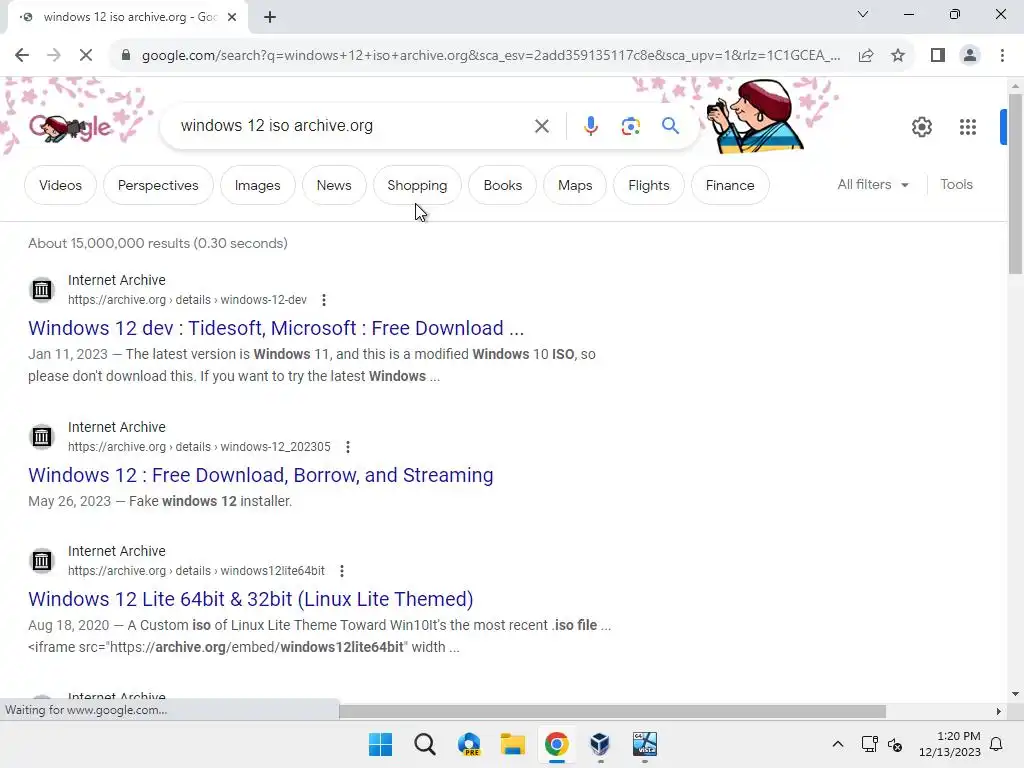View site security lock info
Screen dimensions: 1024x768
126,55
